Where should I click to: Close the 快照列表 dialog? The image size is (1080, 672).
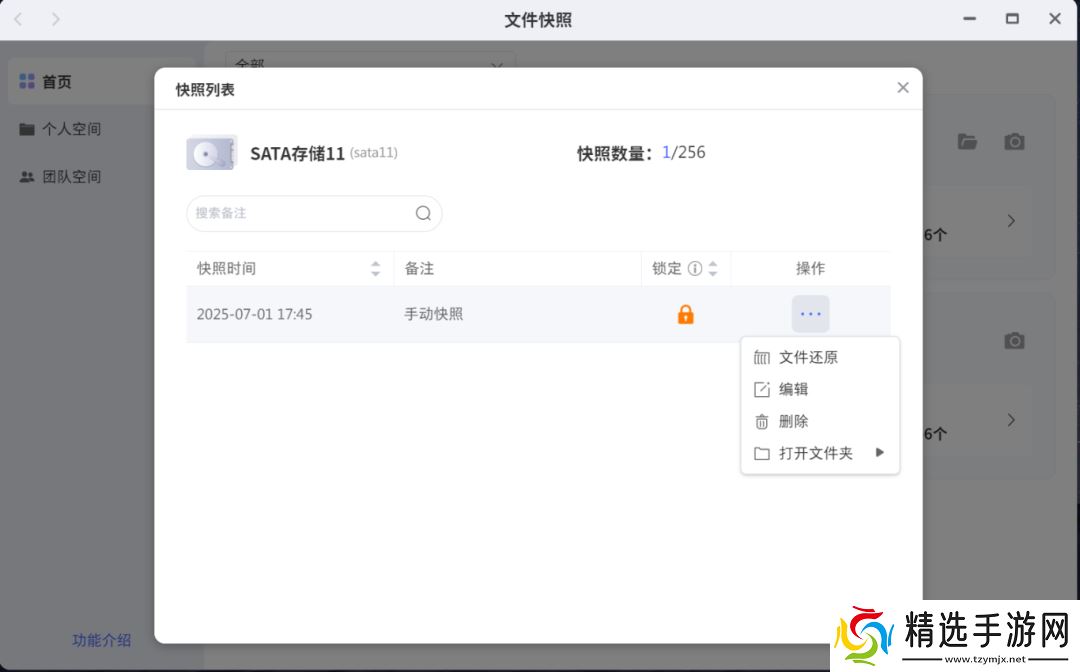[903, 88]
